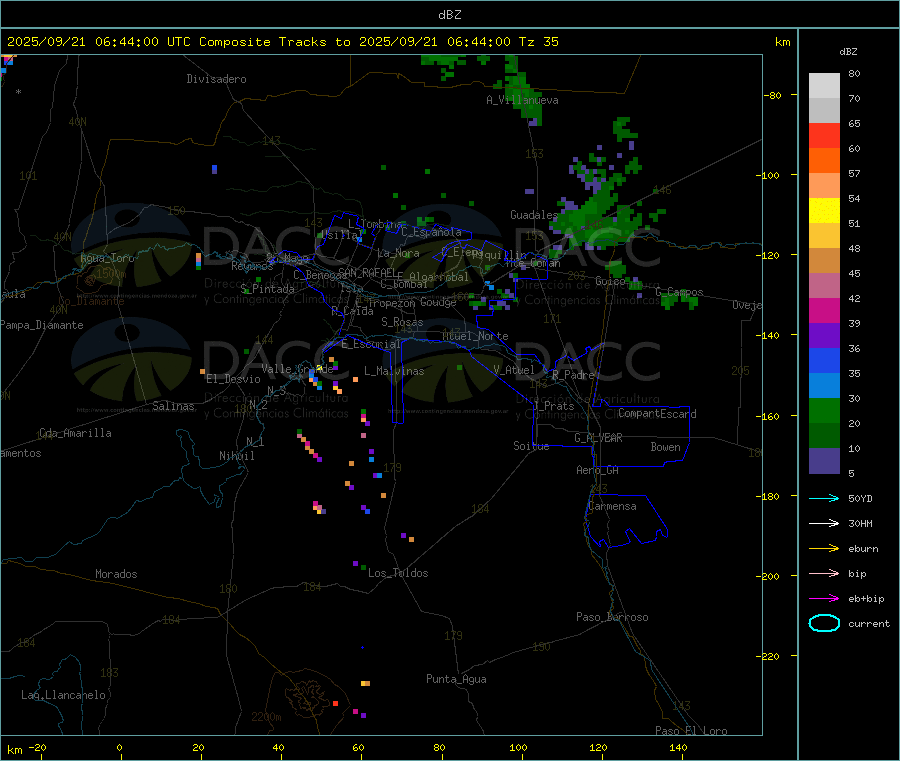This screenshot has width=900, height=761.
Task: Click the Atuel_Norte map label
Action: (475, 336)
